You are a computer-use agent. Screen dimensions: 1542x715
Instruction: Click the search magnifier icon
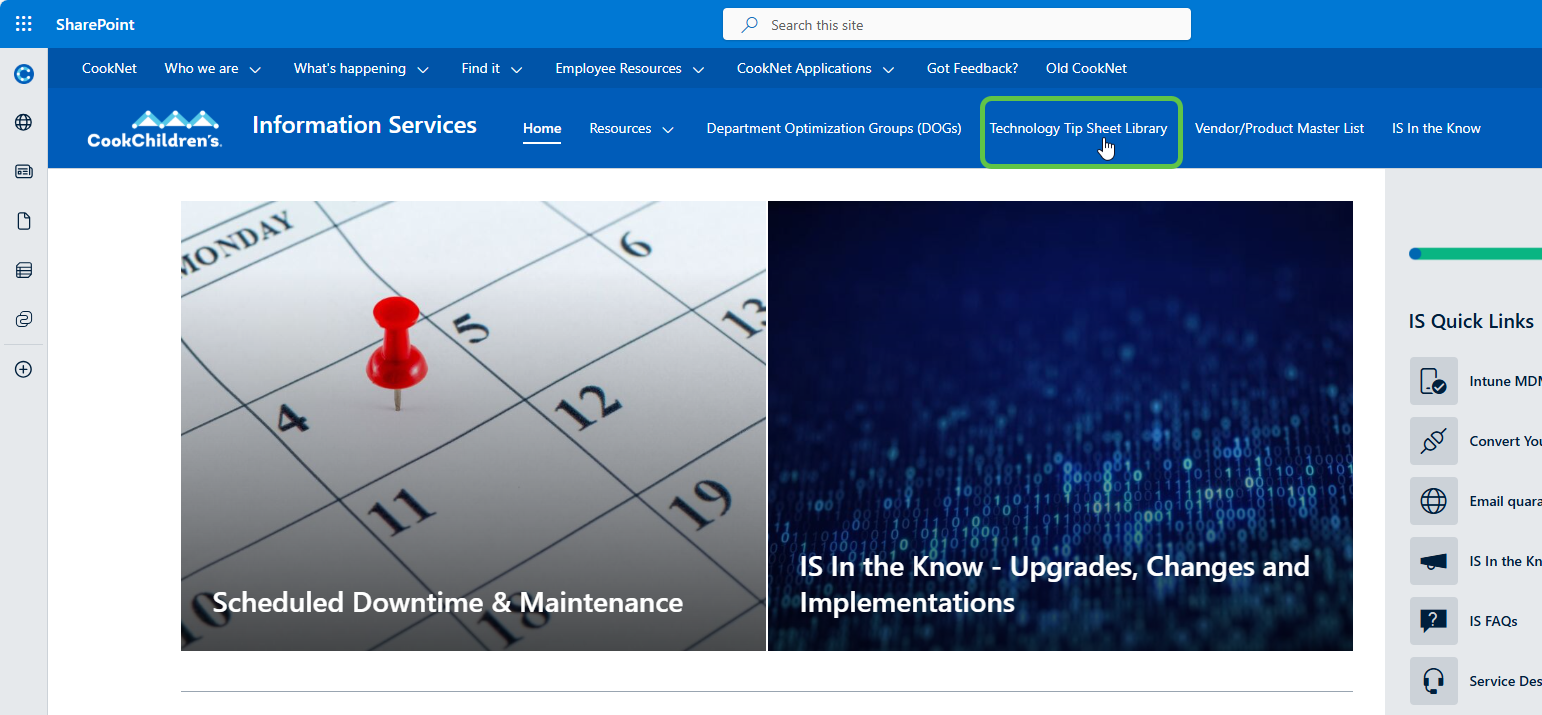pyautogui.click(x=749, y=25)
